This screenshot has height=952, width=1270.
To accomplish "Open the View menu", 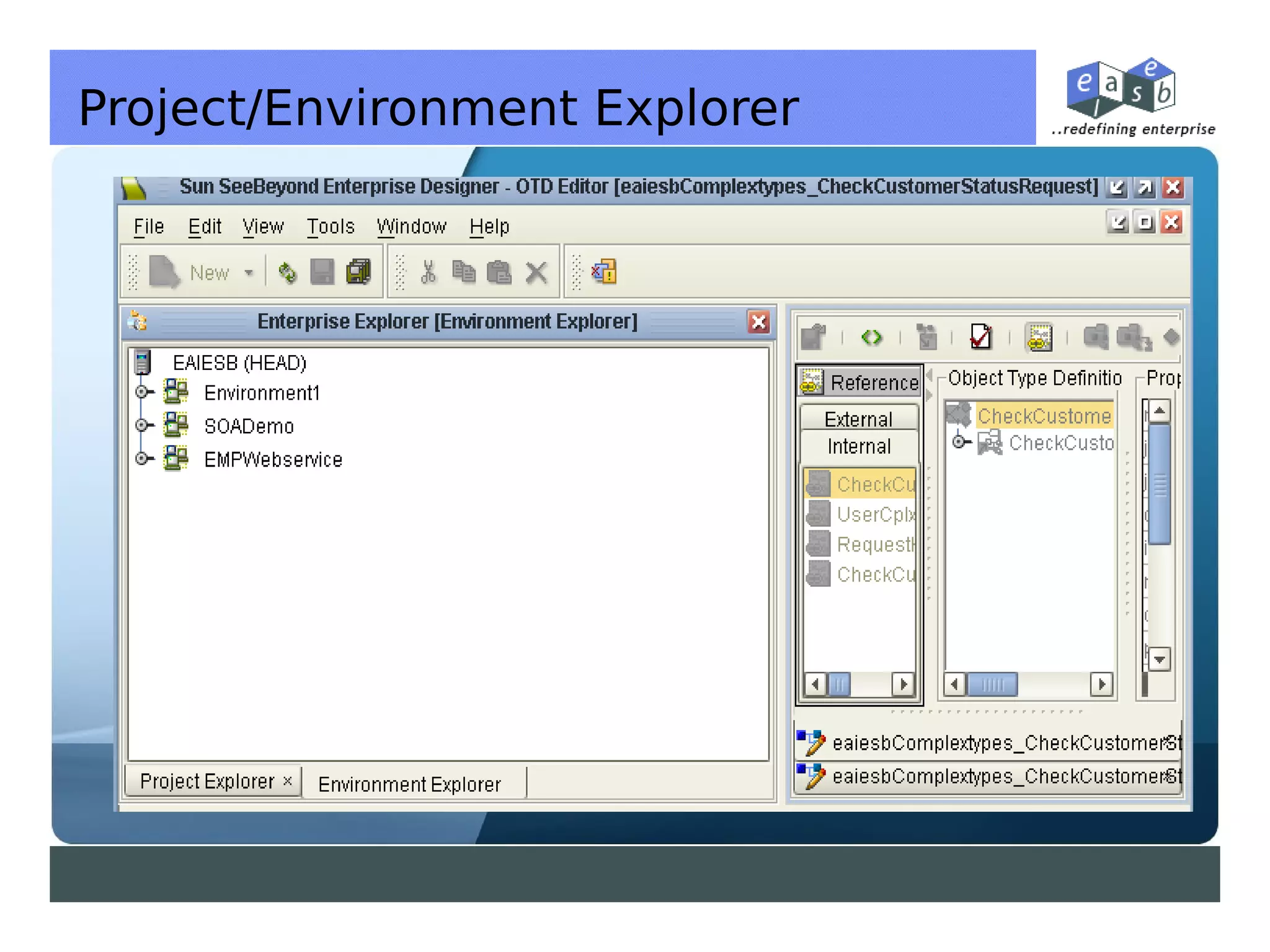I will tap(263, 227).
